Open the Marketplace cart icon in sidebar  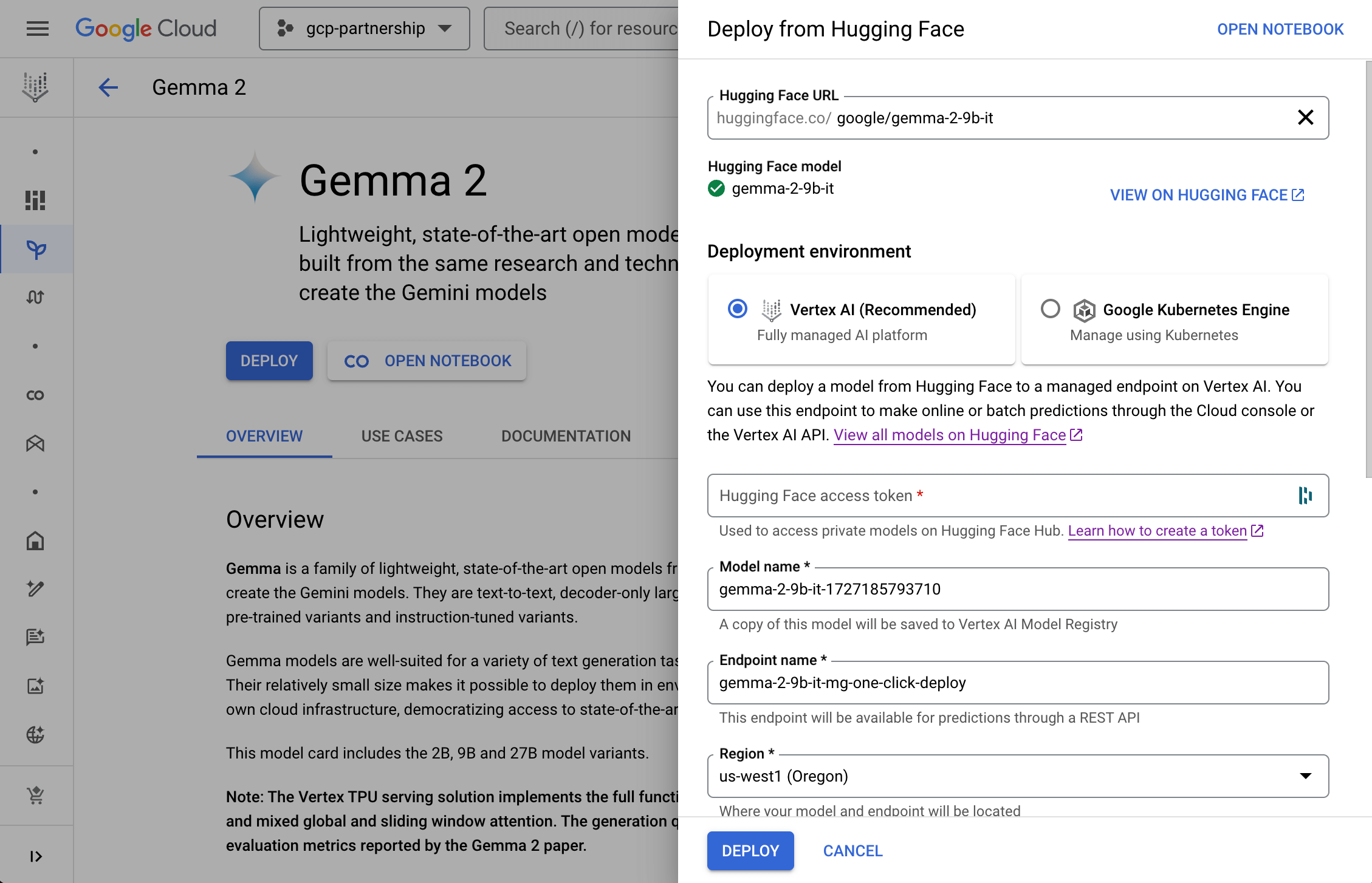(35, 795)
